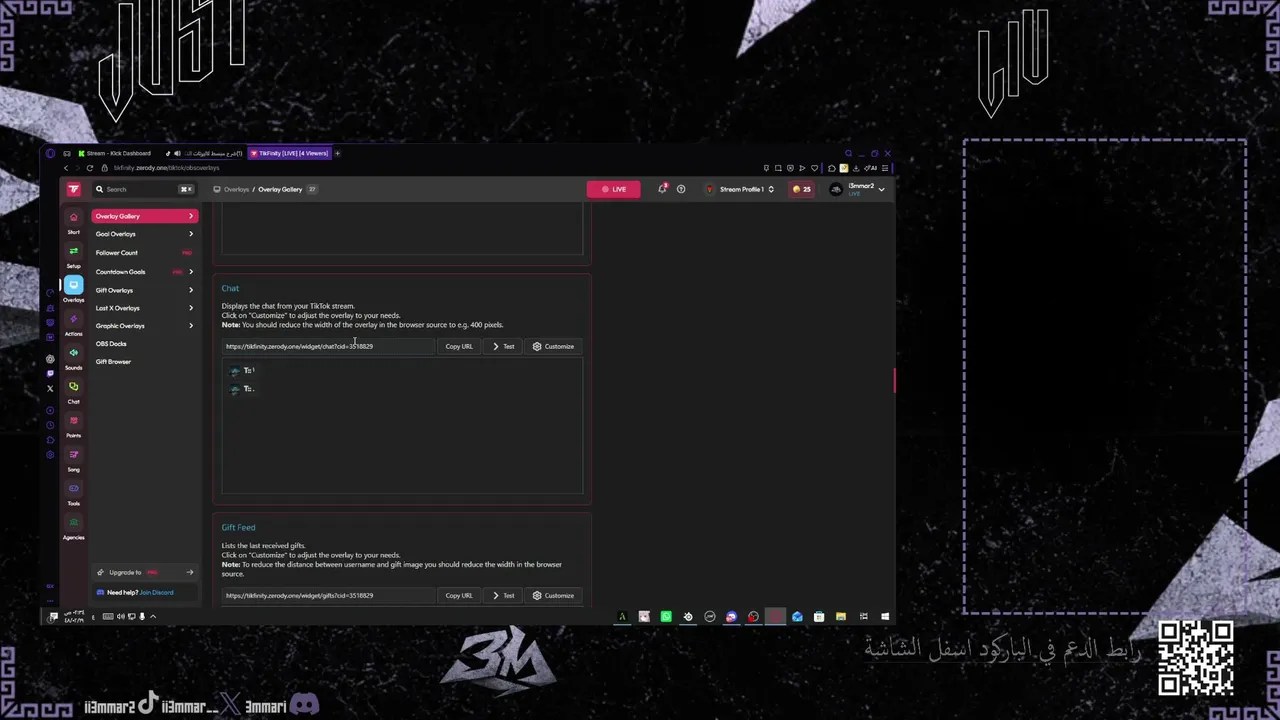Click the Overlays breadcrumb link
1280x720 pixels.
237,189
